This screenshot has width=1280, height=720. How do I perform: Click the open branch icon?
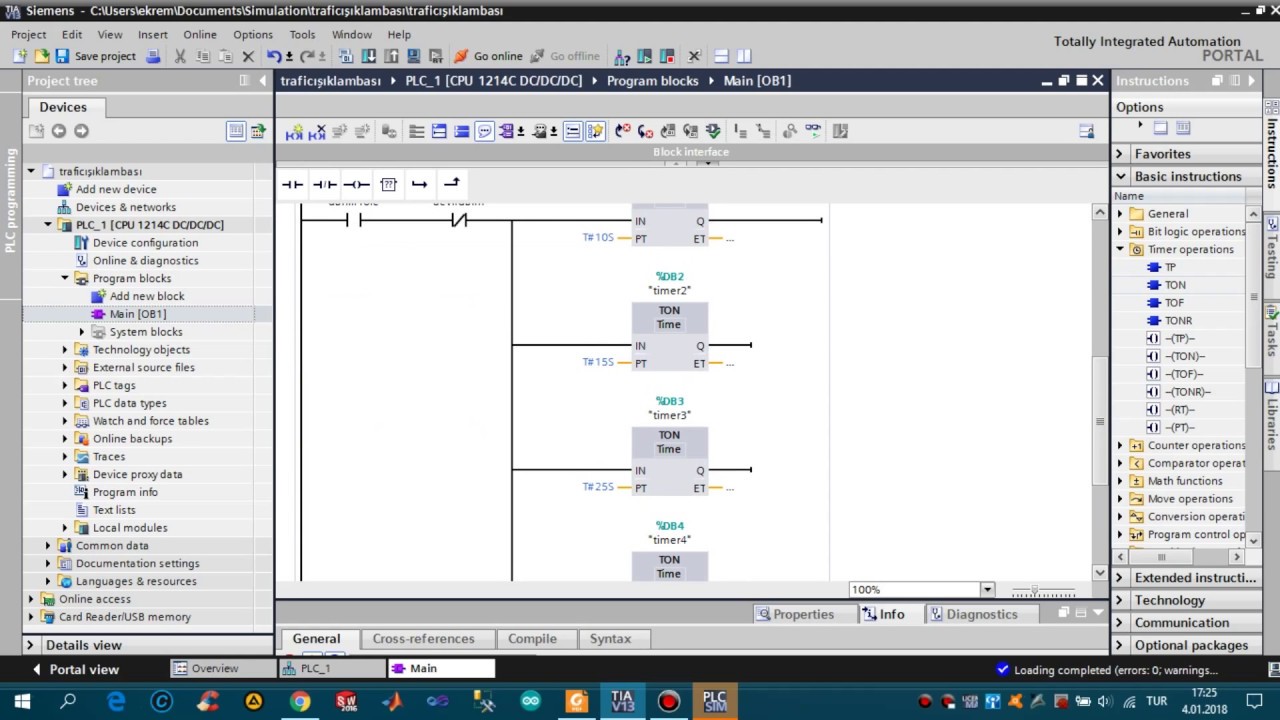pos(419,184)
